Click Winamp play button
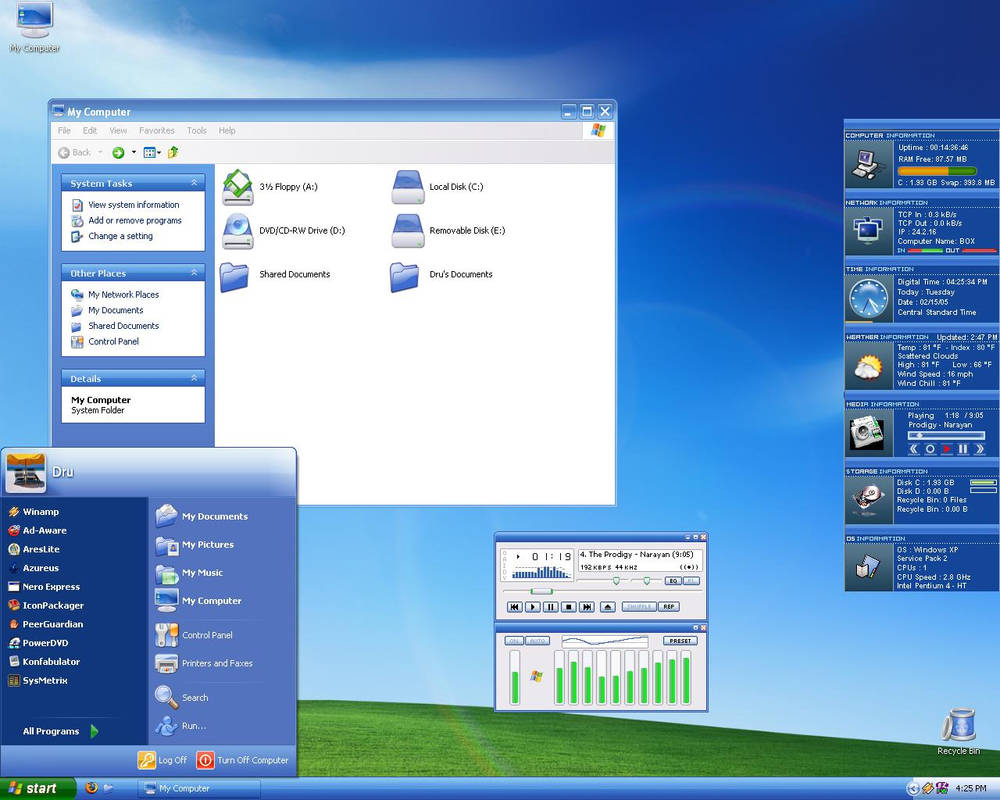Screen dimensions: 1000x800 tap(533, 607)
